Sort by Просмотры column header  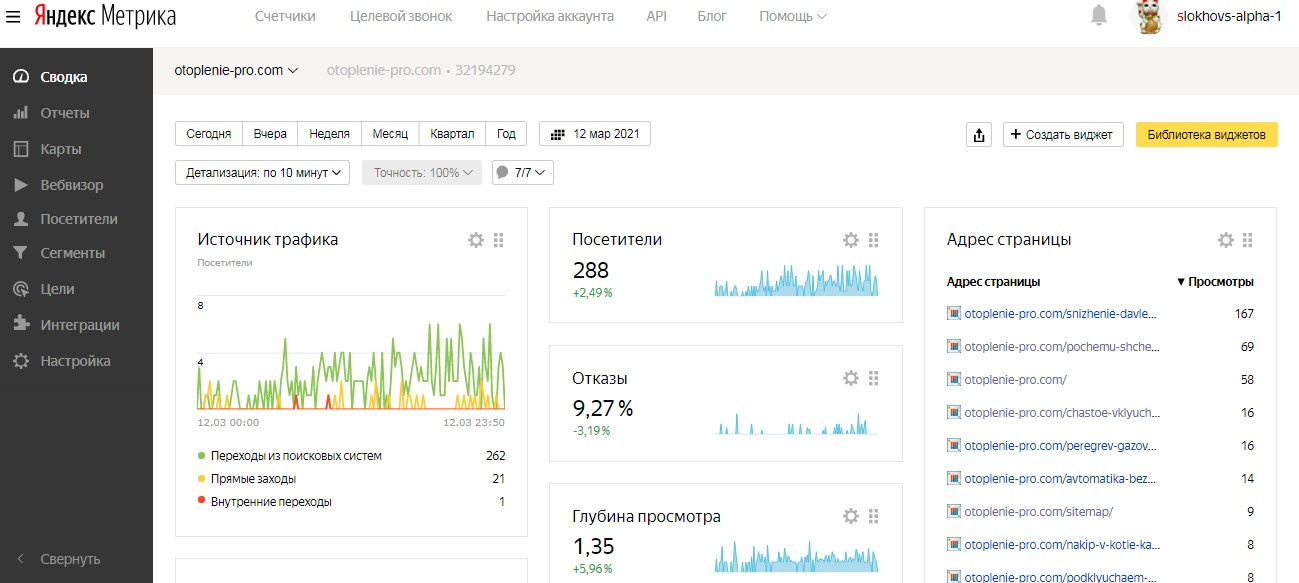click(1215, 282)
